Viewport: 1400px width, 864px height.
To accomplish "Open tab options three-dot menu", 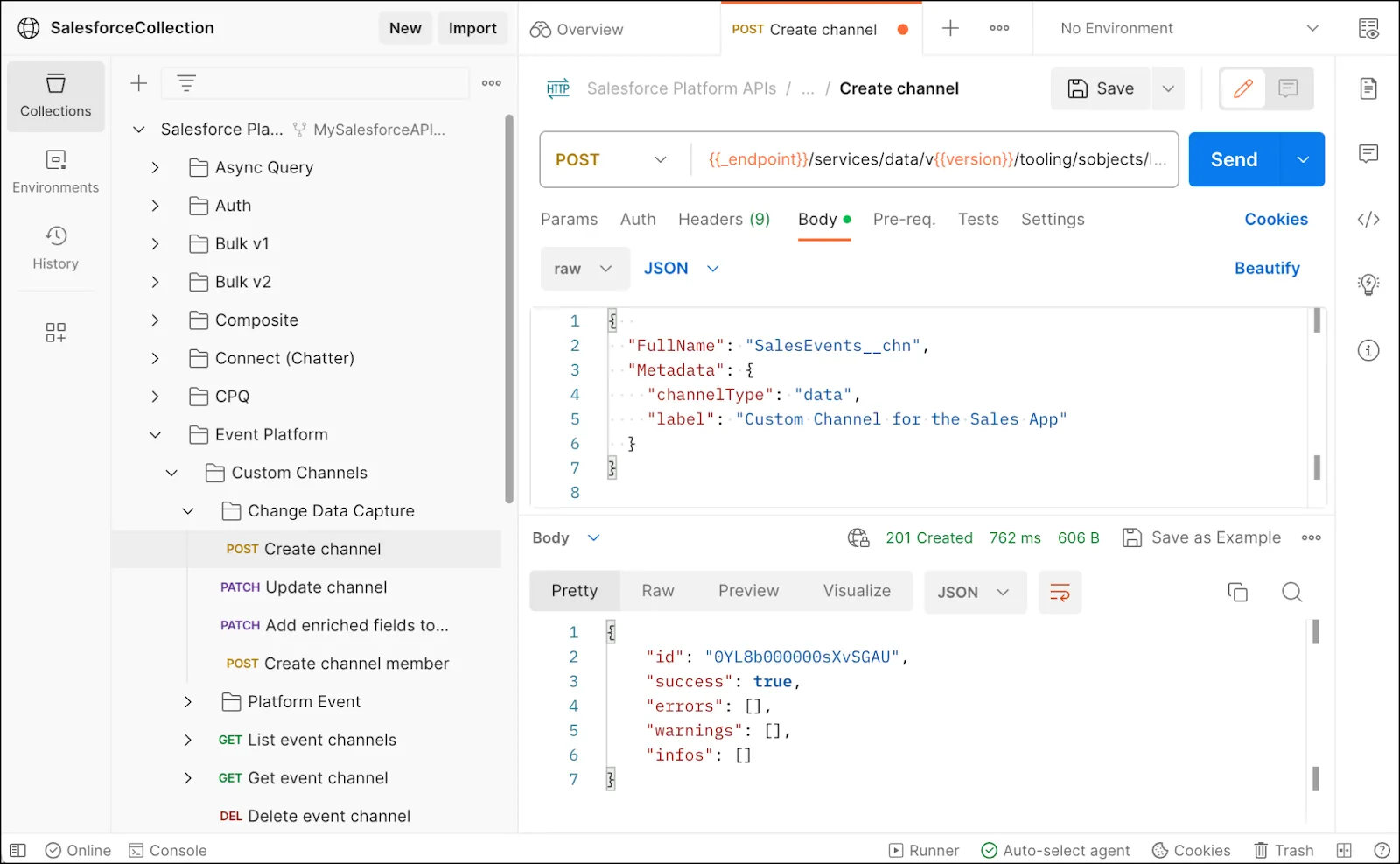I will coord(999,28).
